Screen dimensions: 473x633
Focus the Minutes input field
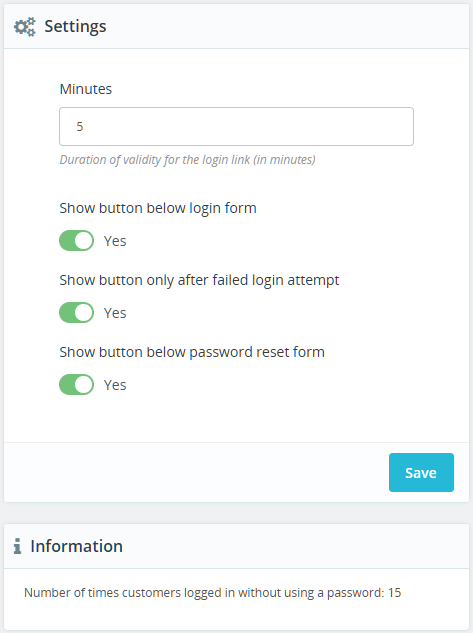[236, 126]
